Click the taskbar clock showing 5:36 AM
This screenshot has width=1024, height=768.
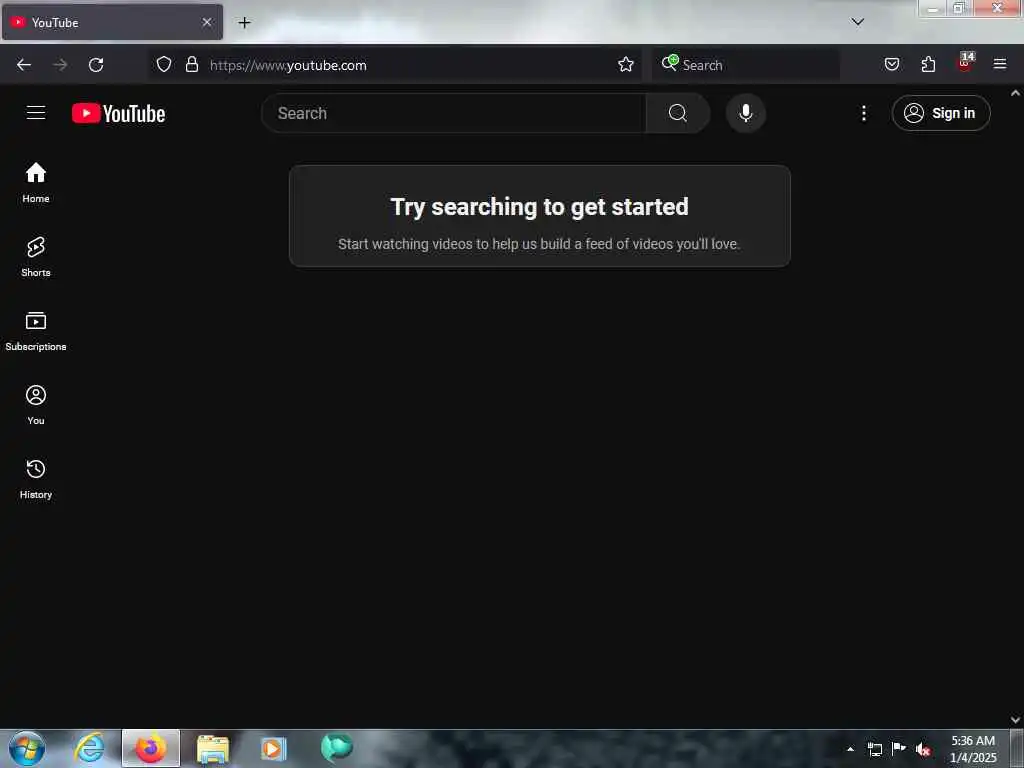click(973, 749)
